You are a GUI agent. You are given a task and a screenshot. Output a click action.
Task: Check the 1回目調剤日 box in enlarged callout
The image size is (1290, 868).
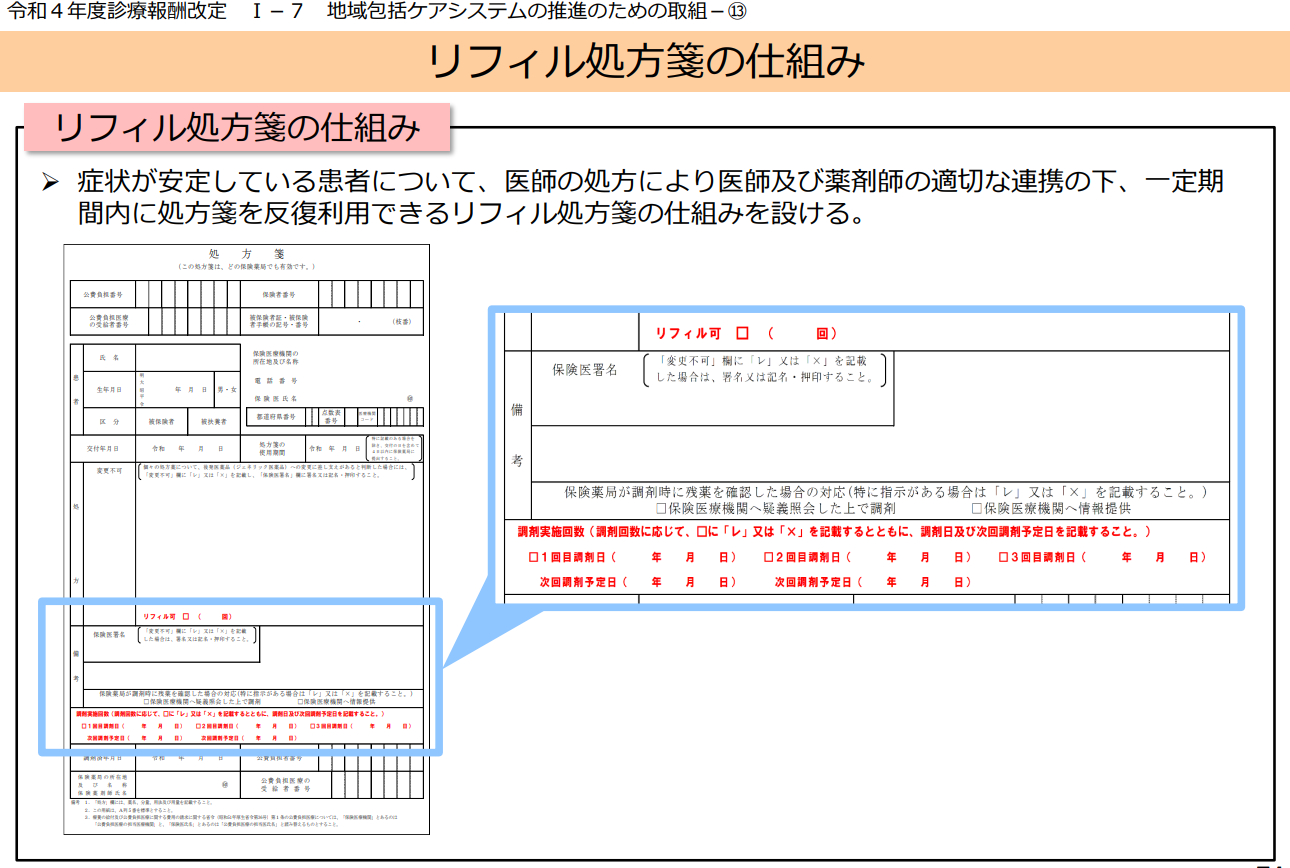tap(534, 557)
